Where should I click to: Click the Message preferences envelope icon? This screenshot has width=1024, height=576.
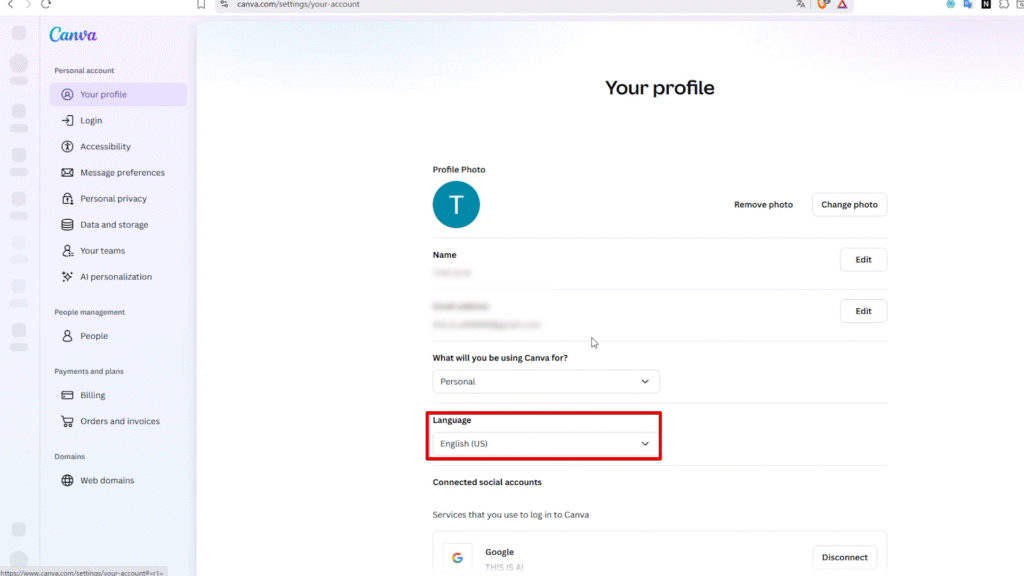pyautogui.click(x=67, y=172)
